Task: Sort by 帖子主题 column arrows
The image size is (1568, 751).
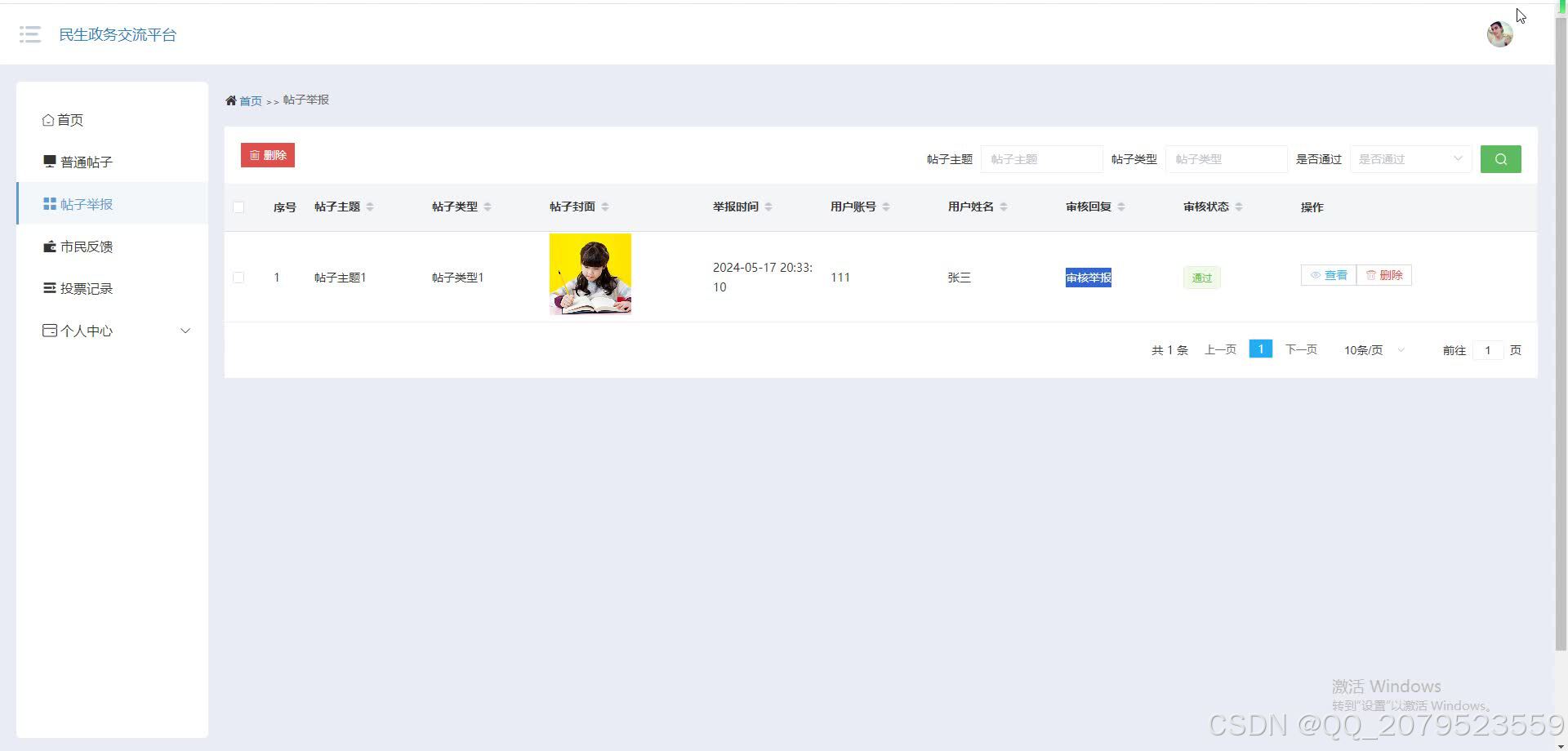Action: click(370, 207)
